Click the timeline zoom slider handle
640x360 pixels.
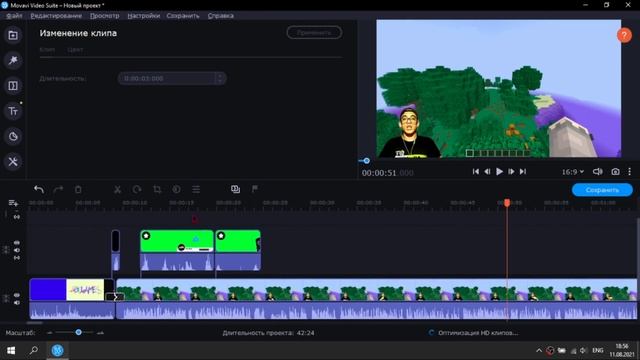tap(78, 332)
